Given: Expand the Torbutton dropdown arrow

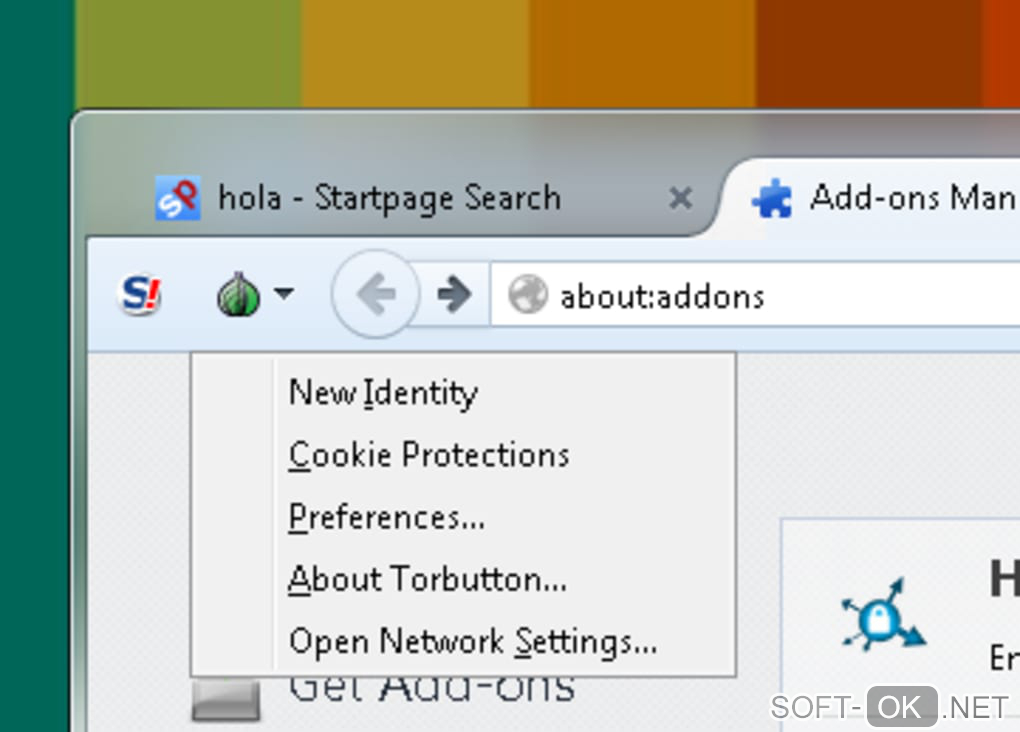Looking at the screenshot, I should point(284,293).
